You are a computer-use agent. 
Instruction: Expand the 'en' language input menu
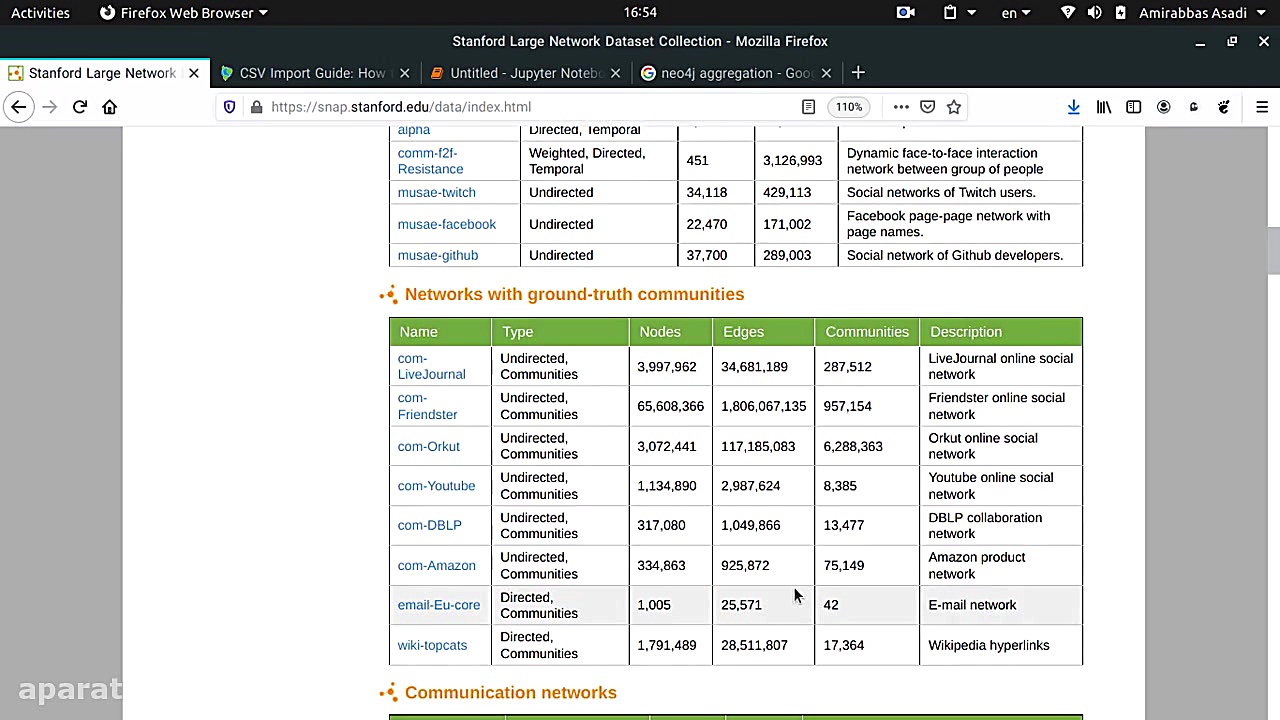[x=1015, y=13]
